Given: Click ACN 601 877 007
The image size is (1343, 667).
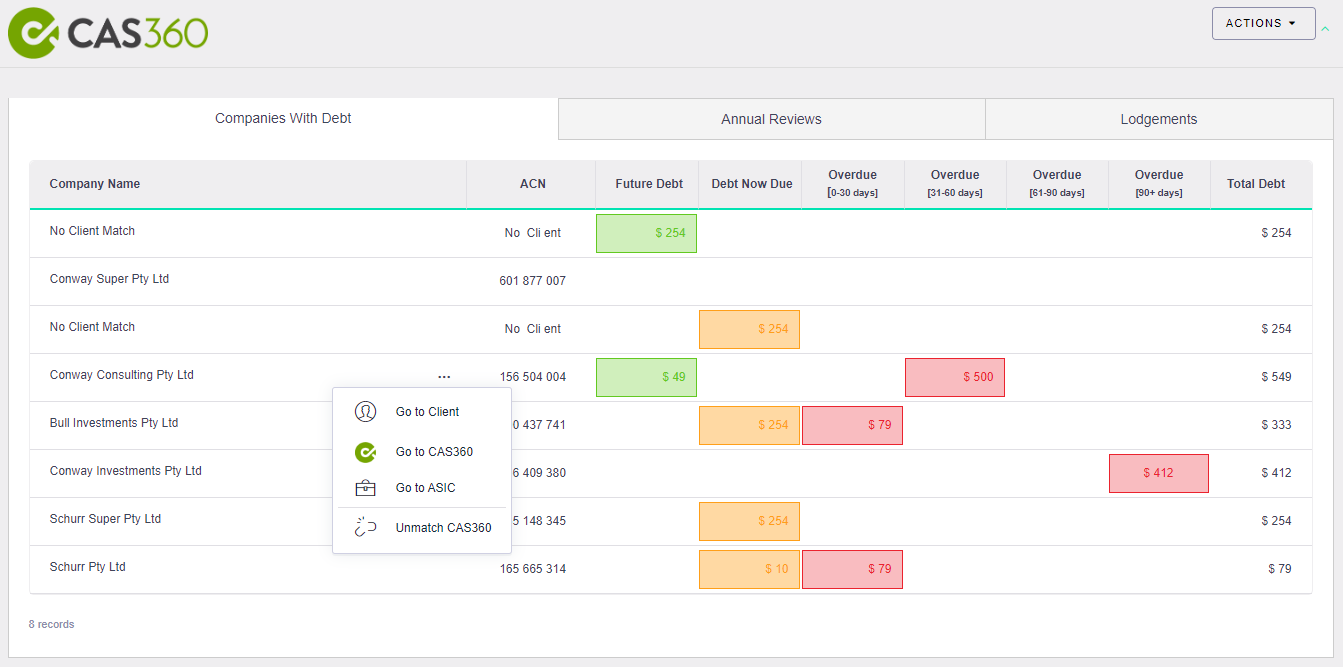Looking at the screenshot, I should [x=533, y=281].
